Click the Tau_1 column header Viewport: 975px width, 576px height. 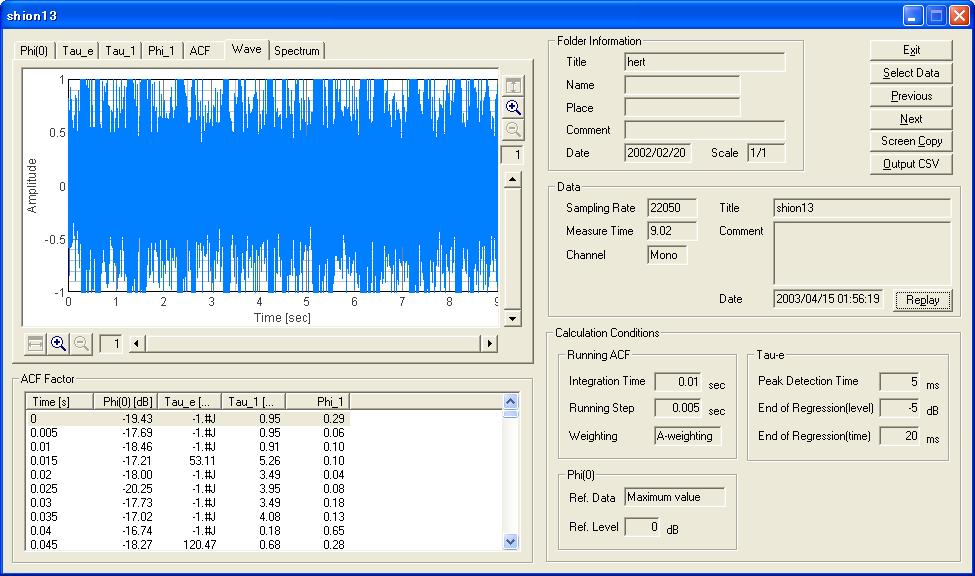[254, 402]
